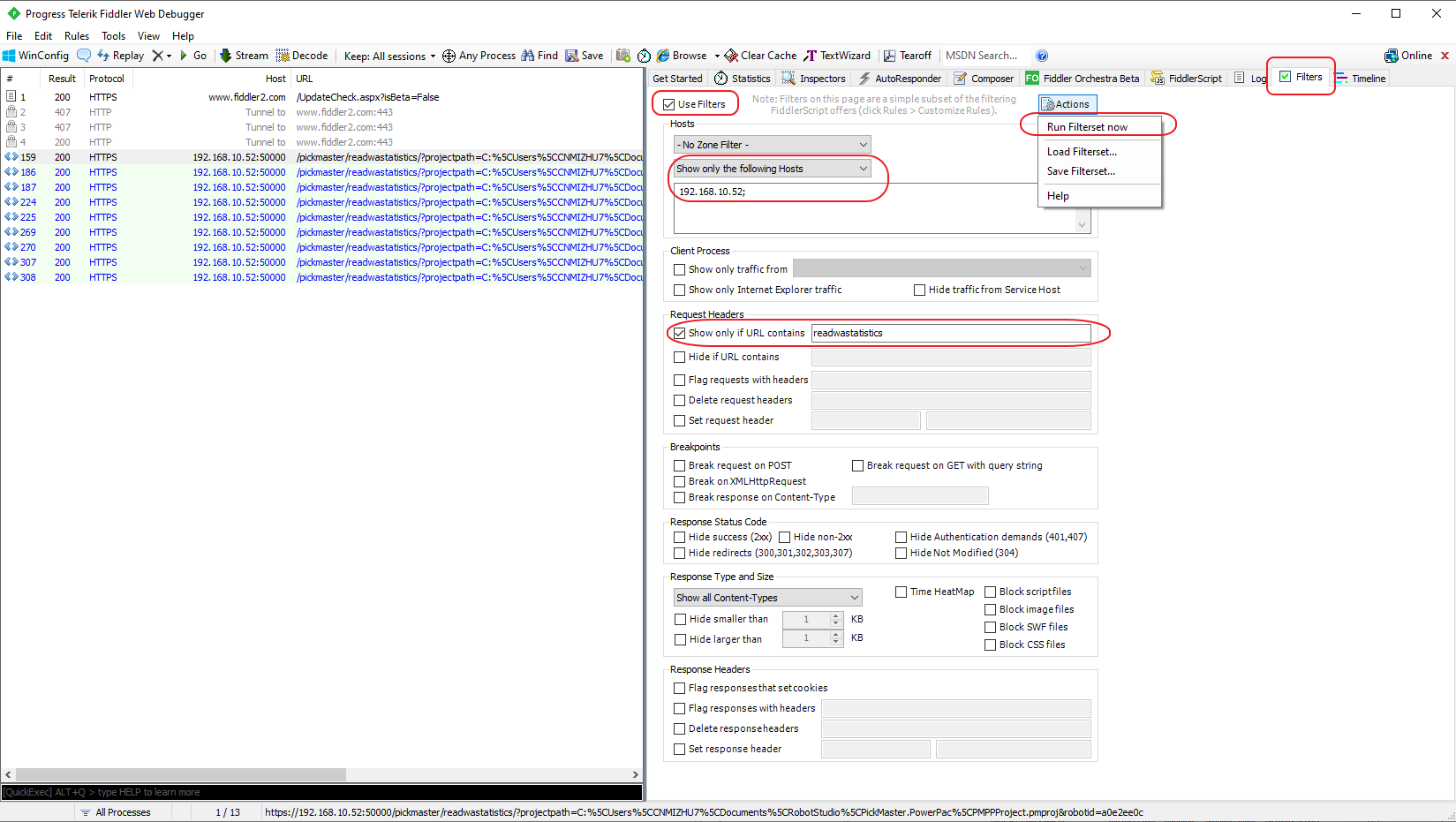Open the AutoResponder tab

click(x=899, y=79)
